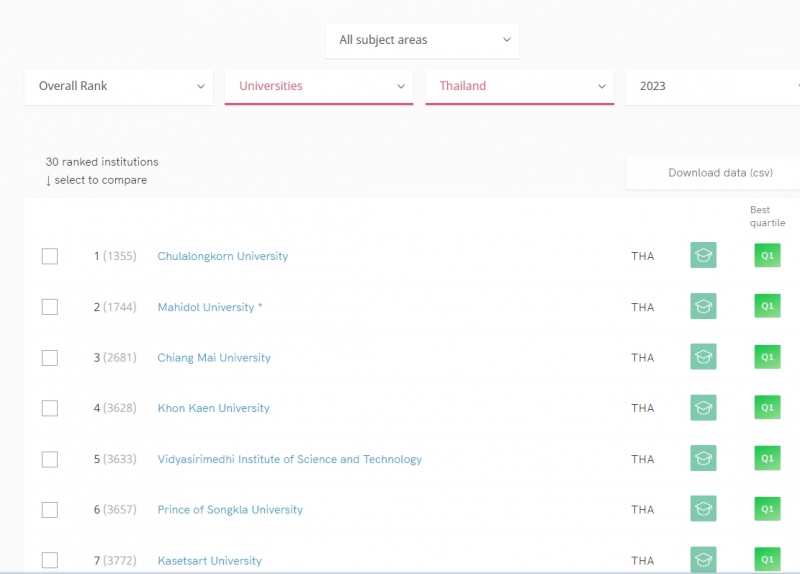Open the Chulalongkorn University link
The height and width of the screenshot is (574, 800).
tap(222, 256)
